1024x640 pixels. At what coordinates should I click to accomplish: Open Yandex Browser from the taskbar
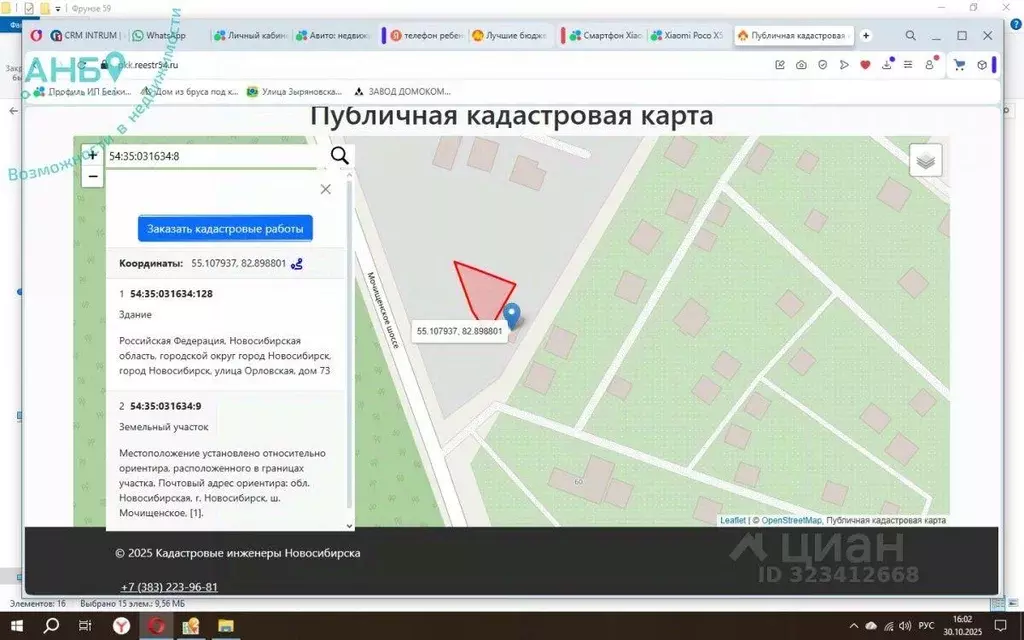[x=157, y=629]
